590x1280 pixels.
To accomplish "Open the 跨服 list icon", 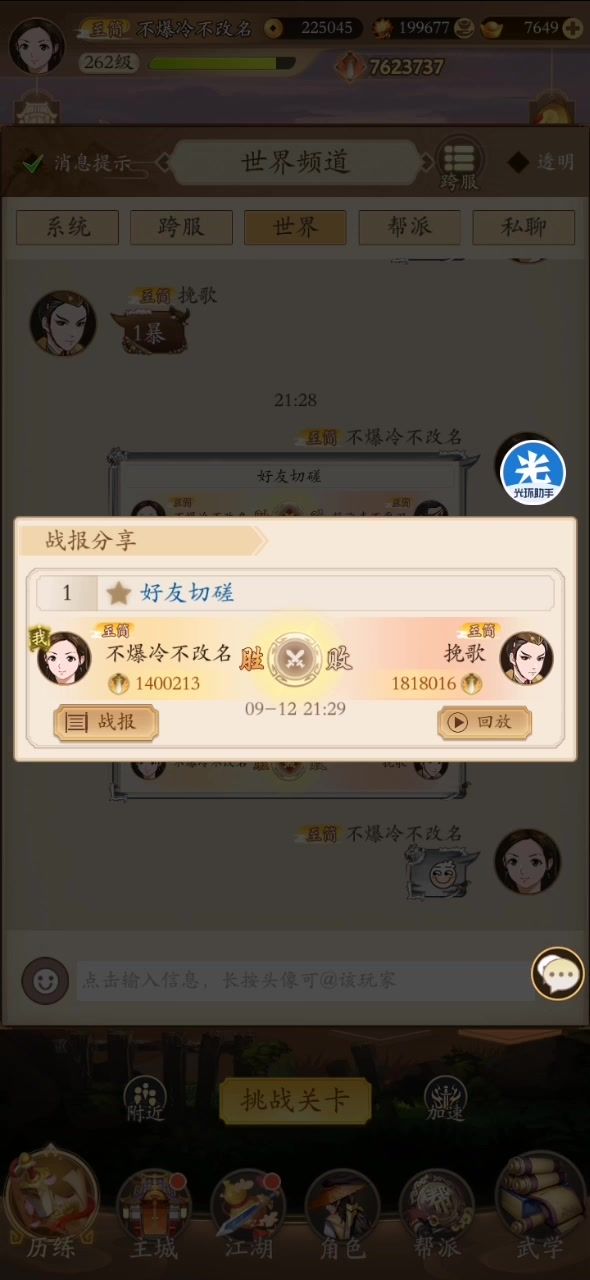I will pos(459,161).
